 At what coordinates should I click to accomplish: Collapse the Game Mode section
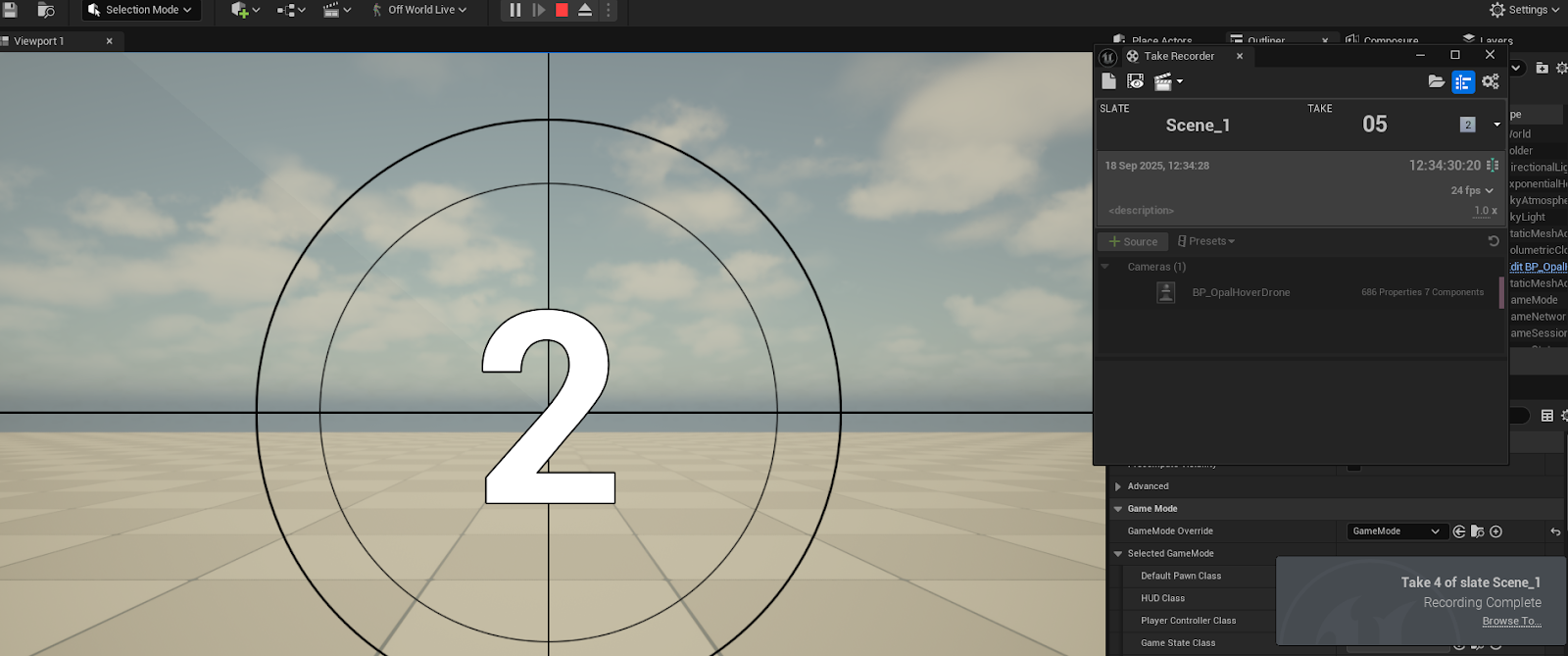tap(1118, 509)
